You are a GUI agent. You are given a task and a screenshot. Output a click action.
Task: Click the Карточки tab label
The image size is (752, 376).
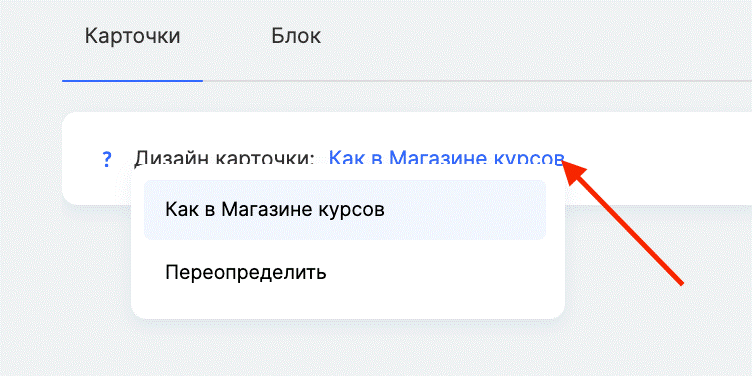click(x=132, y=36)
